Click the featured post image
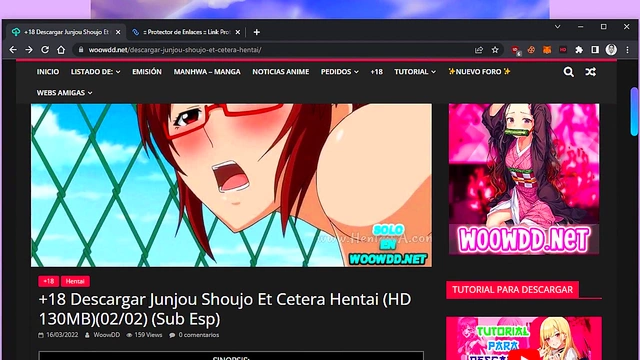The image size is (640, 360). pyautogui.click(x=231, y=185)
